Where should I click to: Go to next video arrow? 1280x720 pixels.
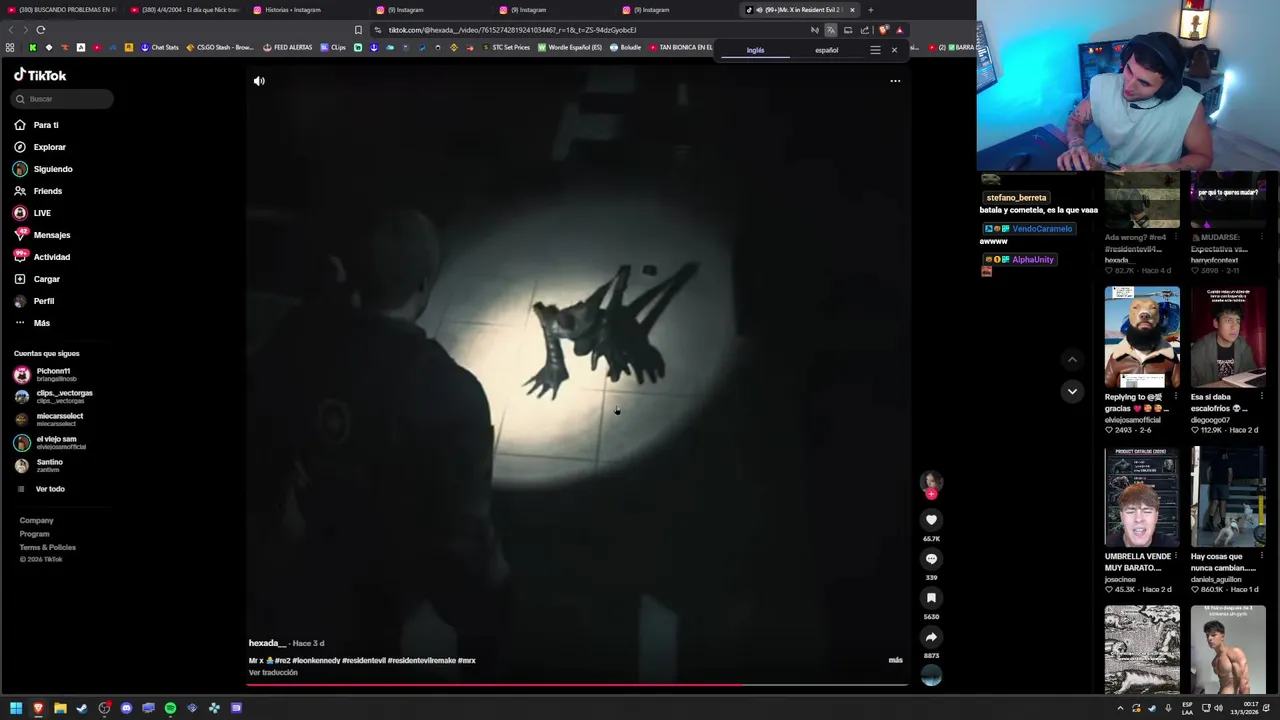(1072, 391)
